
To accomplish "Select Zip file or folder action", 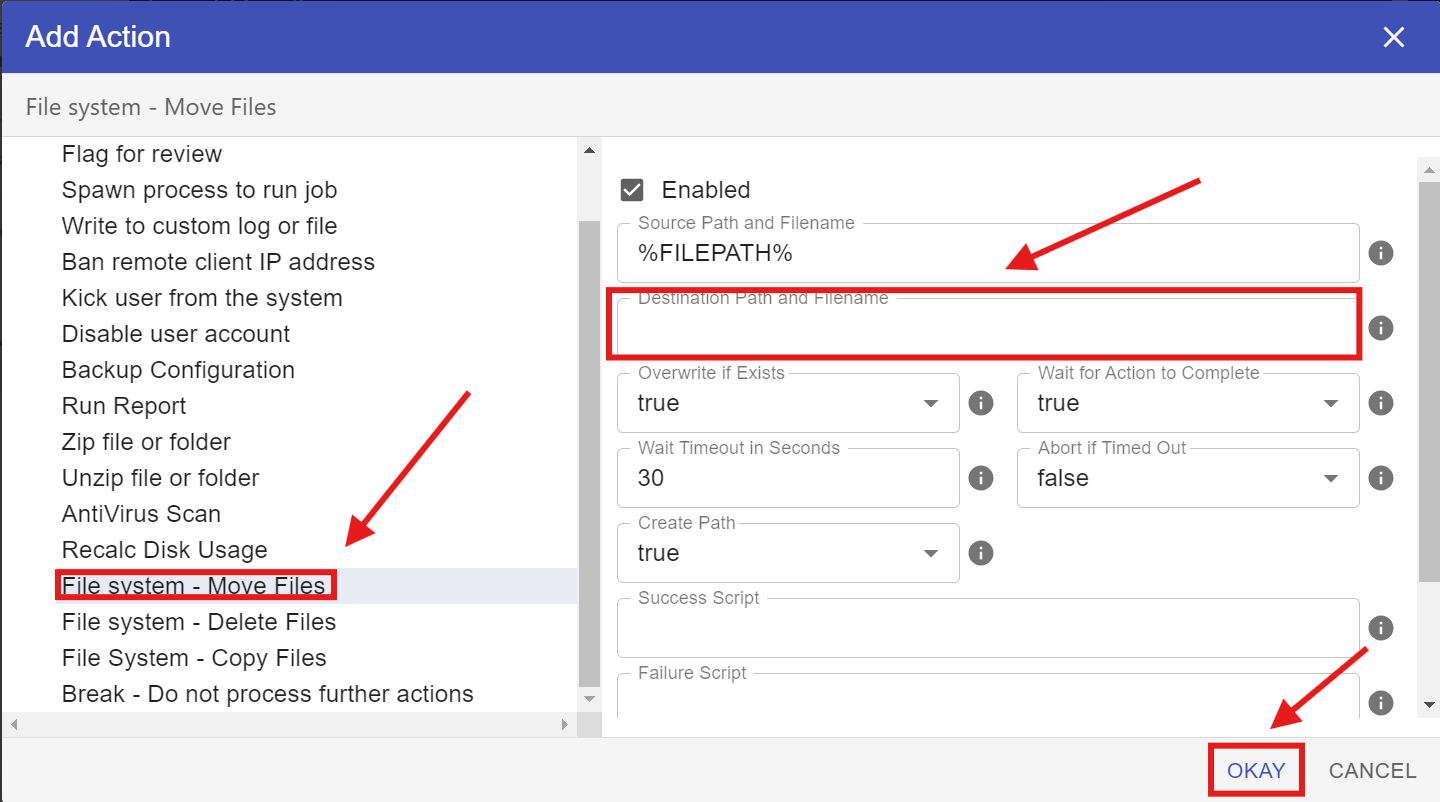I will tap(146, 442).
